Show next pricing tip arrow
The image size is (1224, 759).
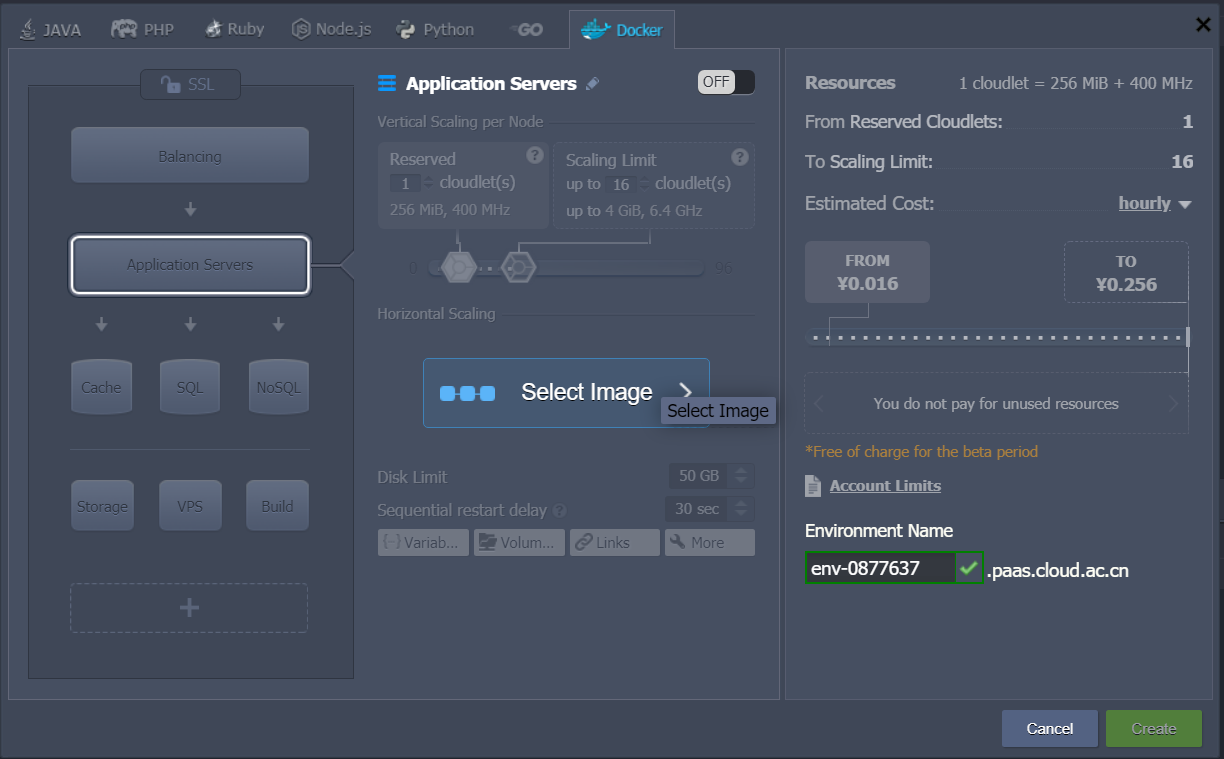tap(1173, 404)
